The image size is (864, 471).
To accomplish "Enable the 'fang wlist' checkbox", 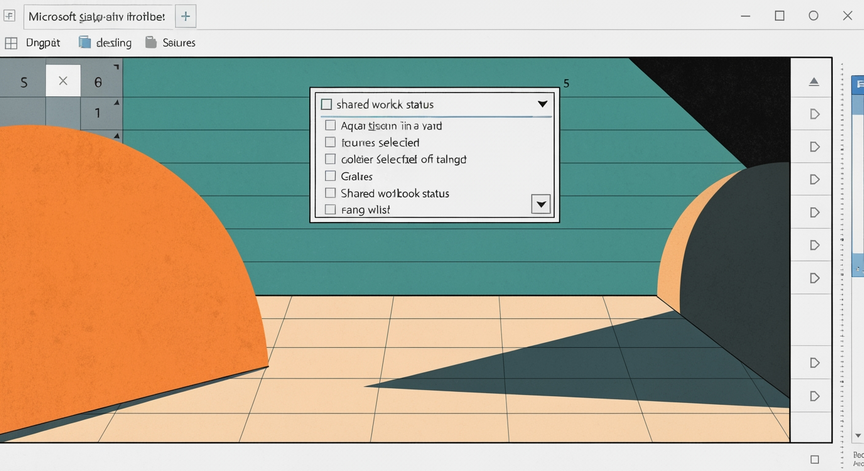I will (330, 209).
